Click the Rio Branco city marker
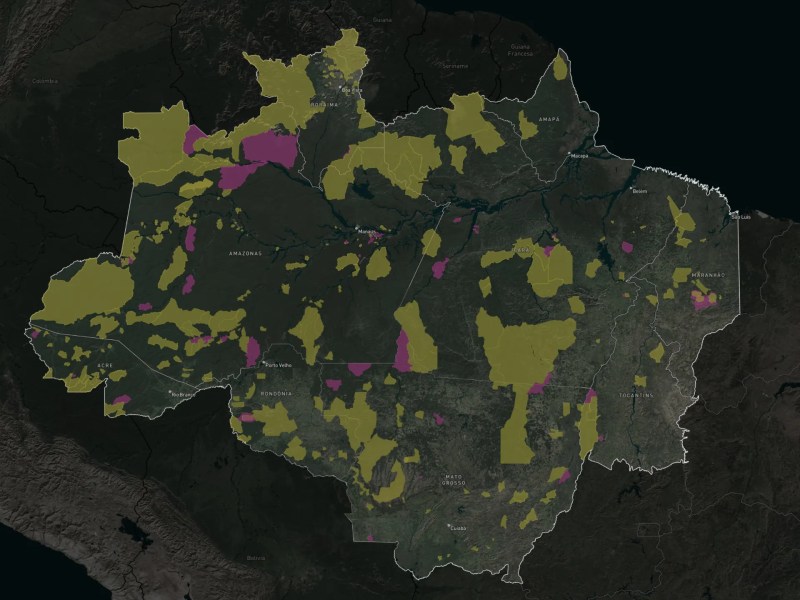Image resolution: width=800 pixels, height=600 pixels. pyautogui.click(x=170, y=393)
